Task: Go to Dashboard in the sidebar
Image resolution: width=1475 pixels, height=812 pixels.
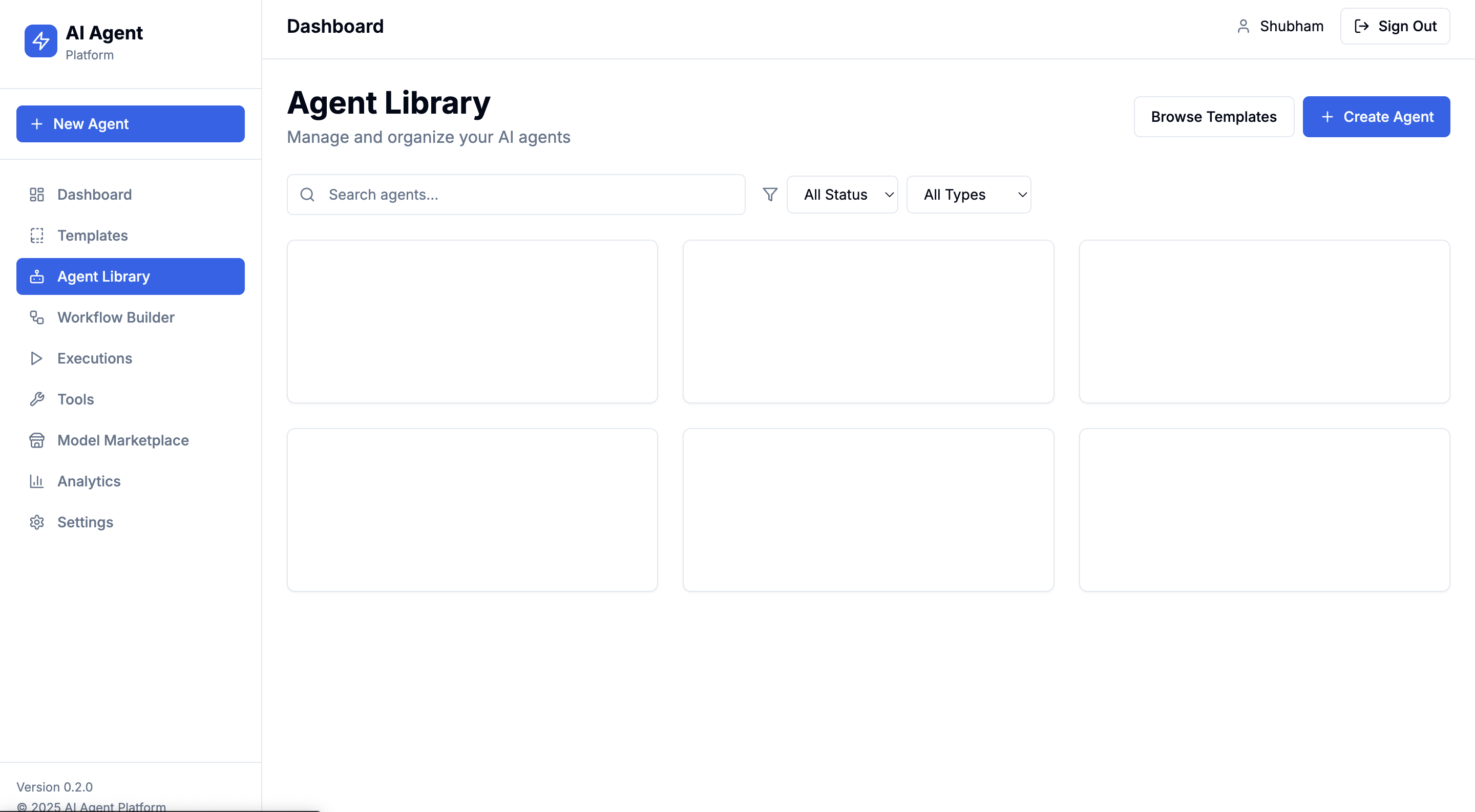Action: [x=94, y=195]
